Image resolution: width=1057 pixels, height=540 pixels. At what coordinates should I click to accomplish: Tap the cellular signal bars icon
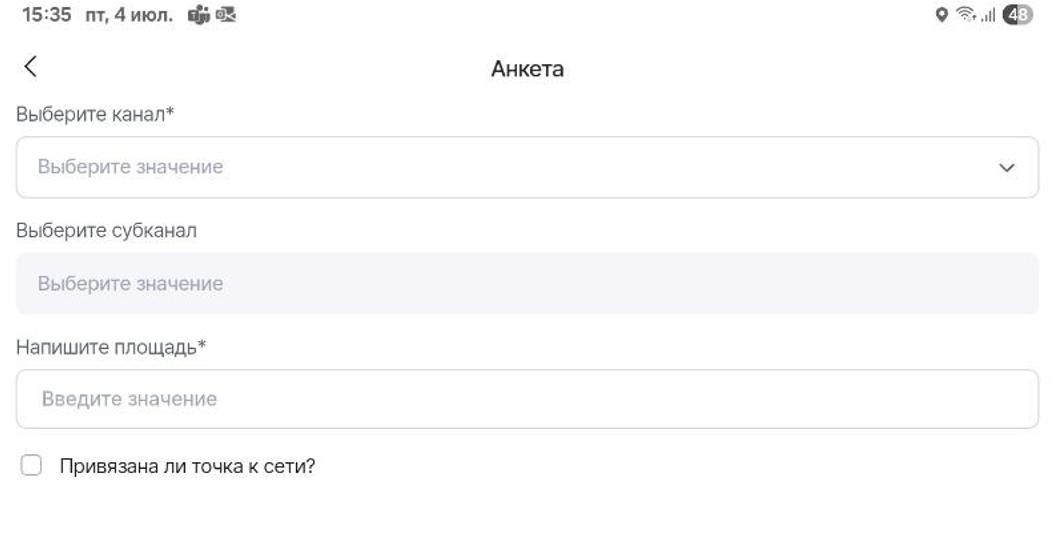pos(988,15)
